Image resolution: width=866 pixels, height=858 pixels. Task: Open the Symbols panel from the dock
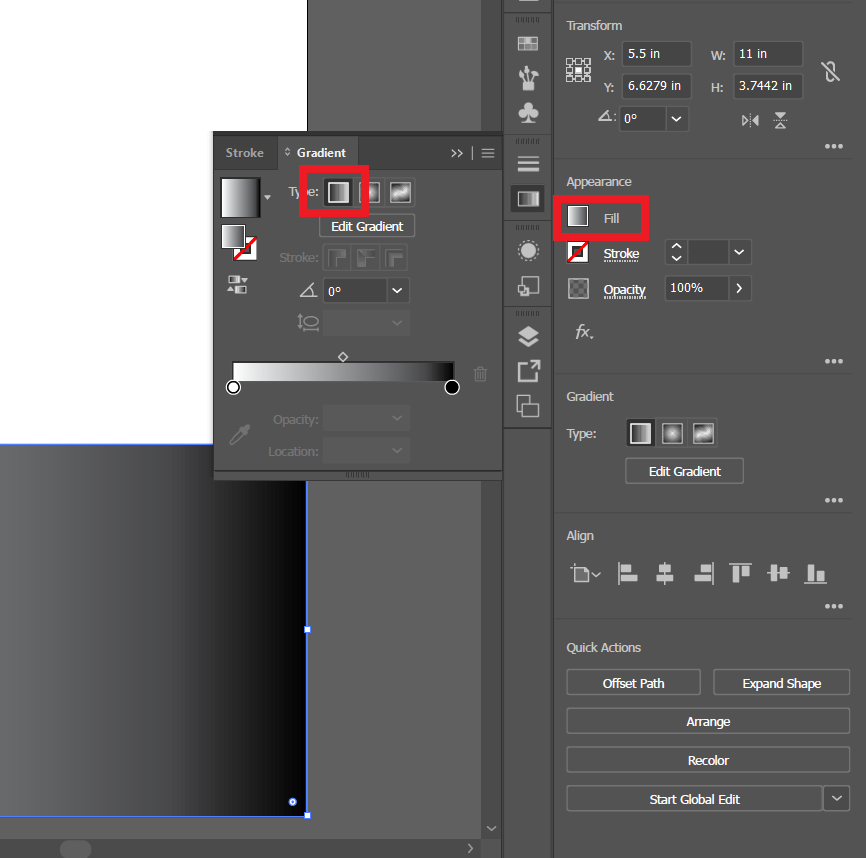(528, 113)
